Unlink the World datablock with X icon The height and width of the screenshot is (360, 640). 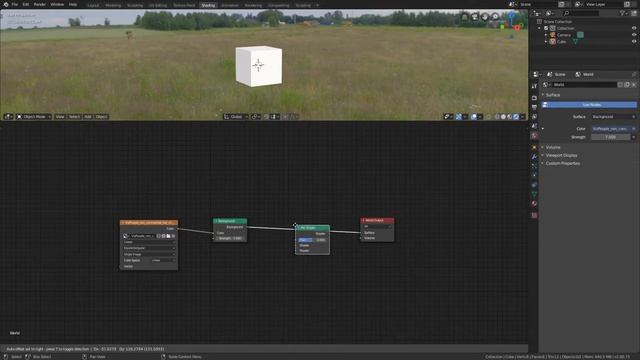633,85
